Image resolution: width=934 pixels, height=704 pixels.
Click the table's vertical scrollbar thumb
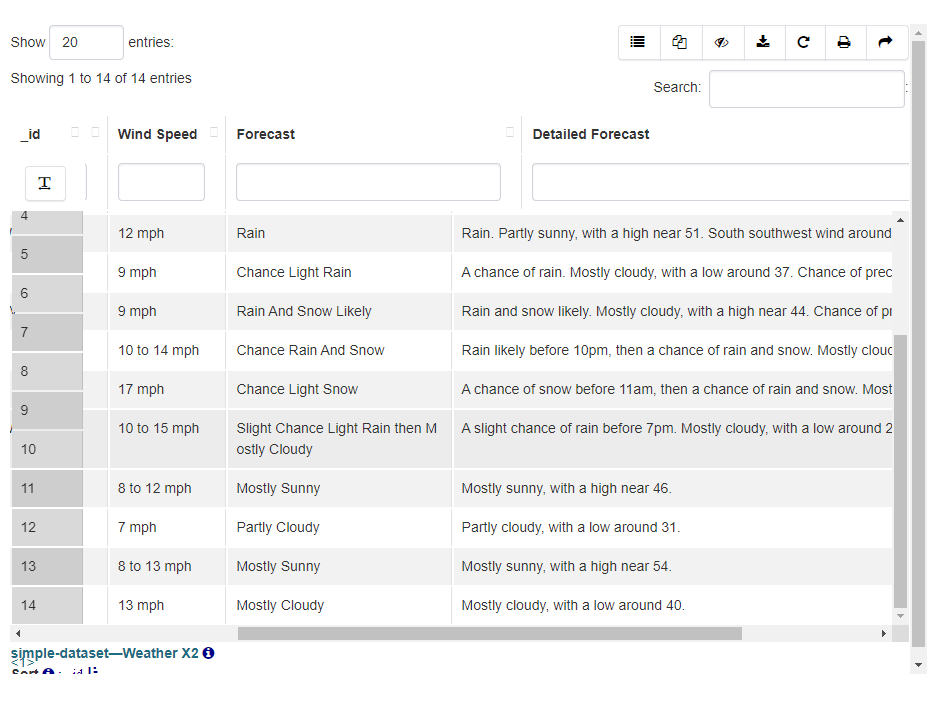pyautogui.click(x=901, y=471)
